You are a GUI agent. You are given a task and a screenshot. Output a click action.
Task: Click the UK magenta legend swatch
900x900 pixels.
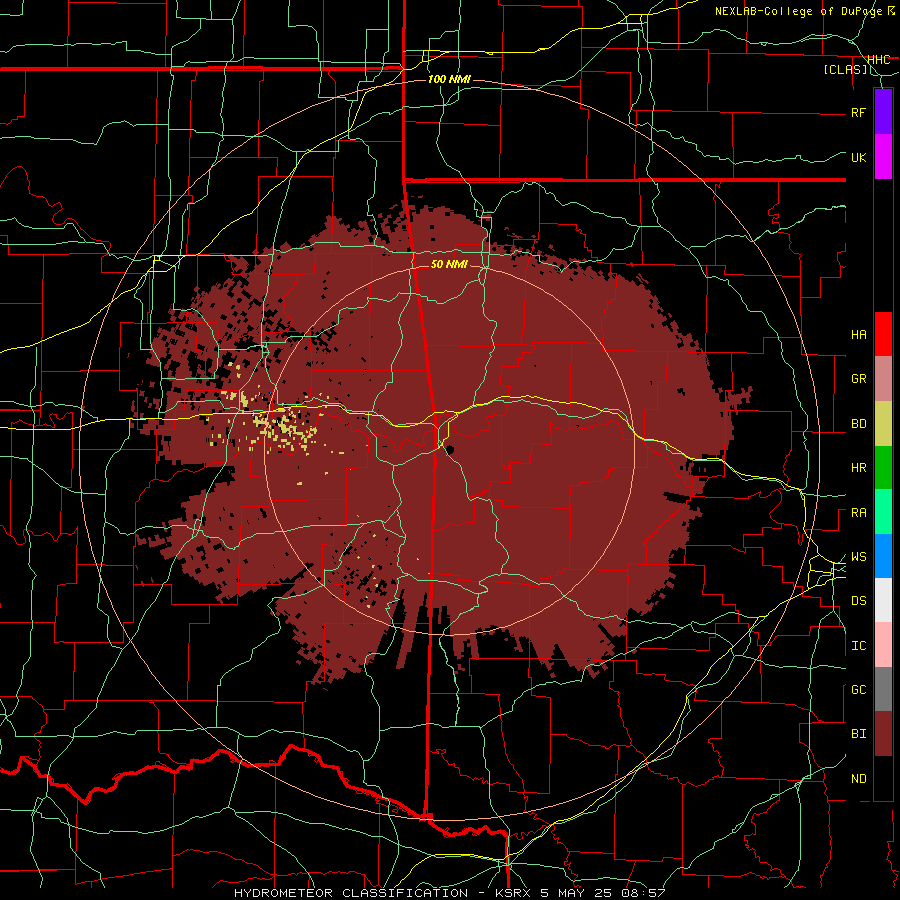point(883,157)
